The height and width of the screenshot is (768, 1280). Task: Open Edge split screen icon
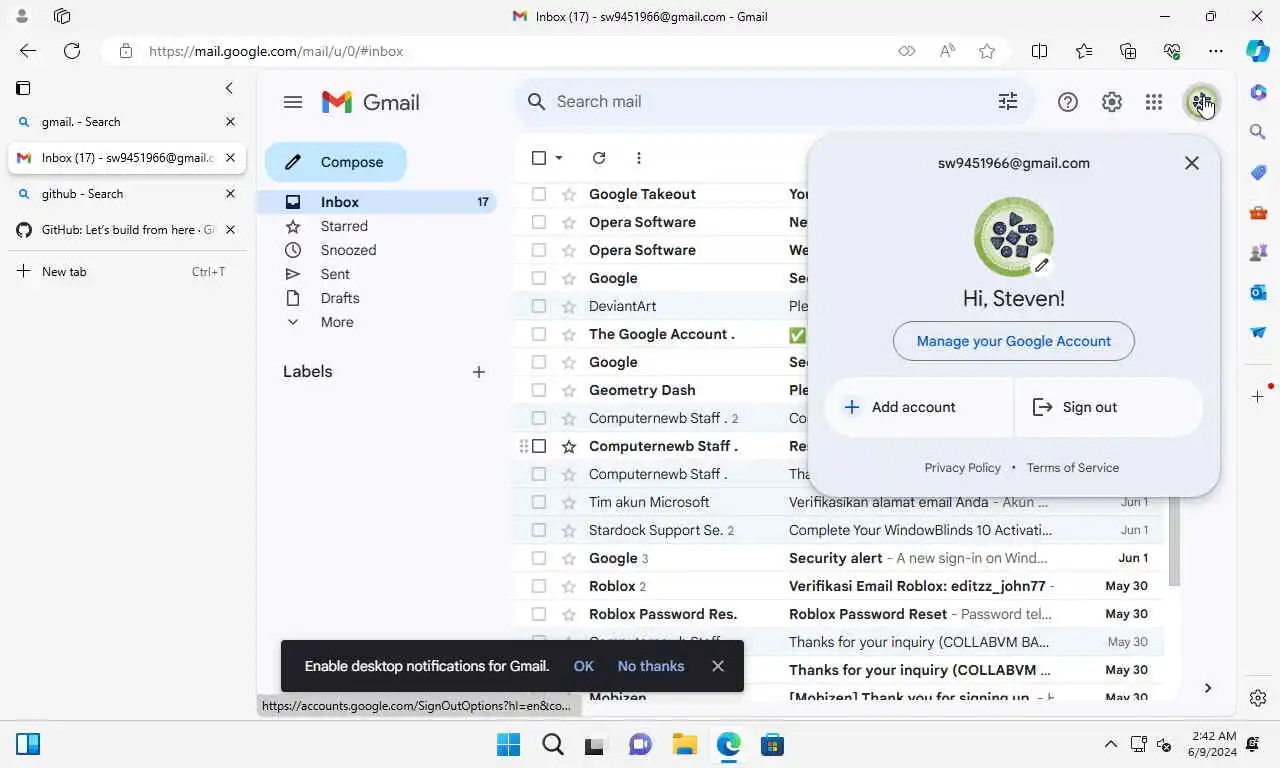point(1039,51)
